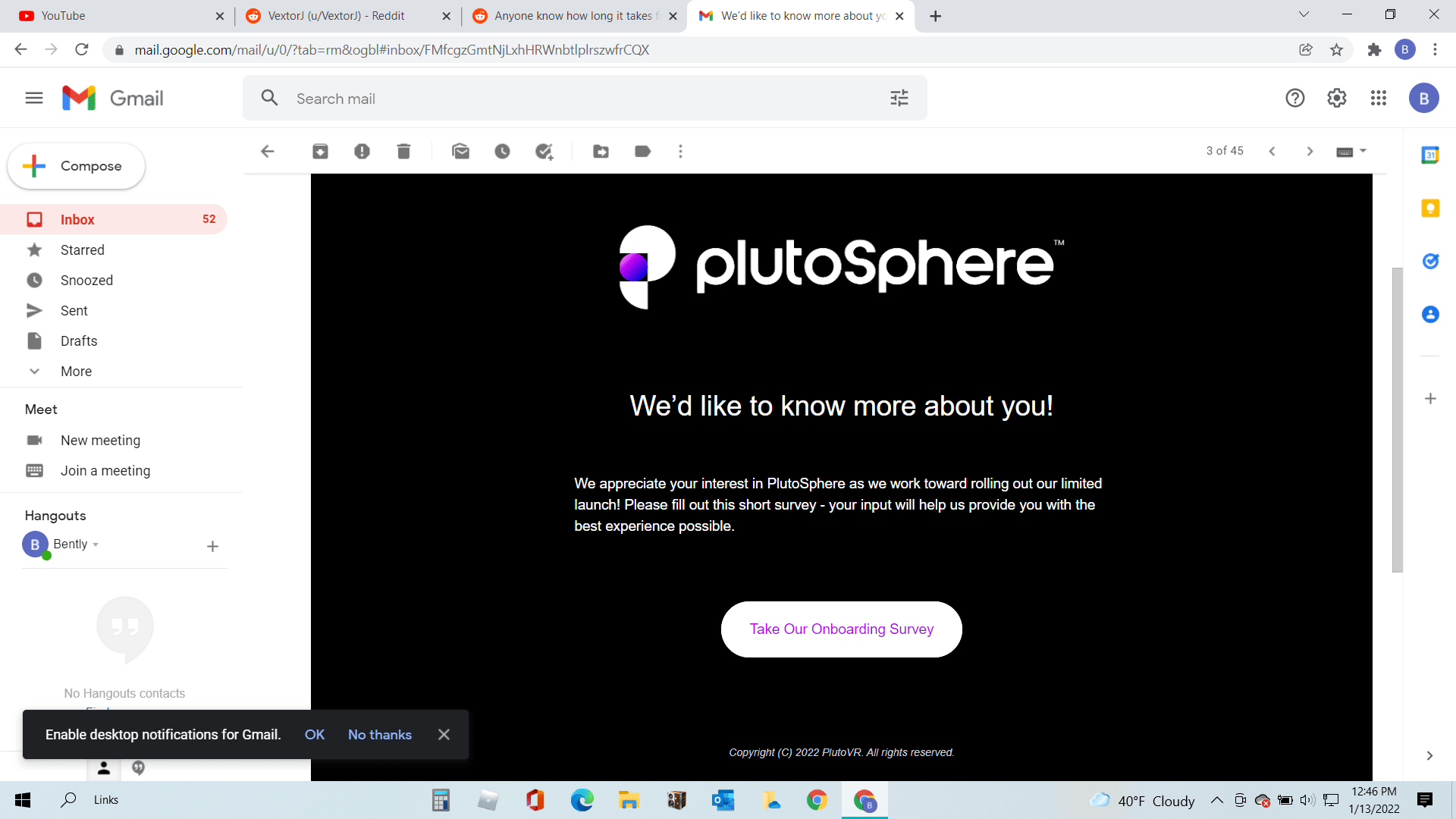
Task: Show search options filter icon
Action: 899,98
